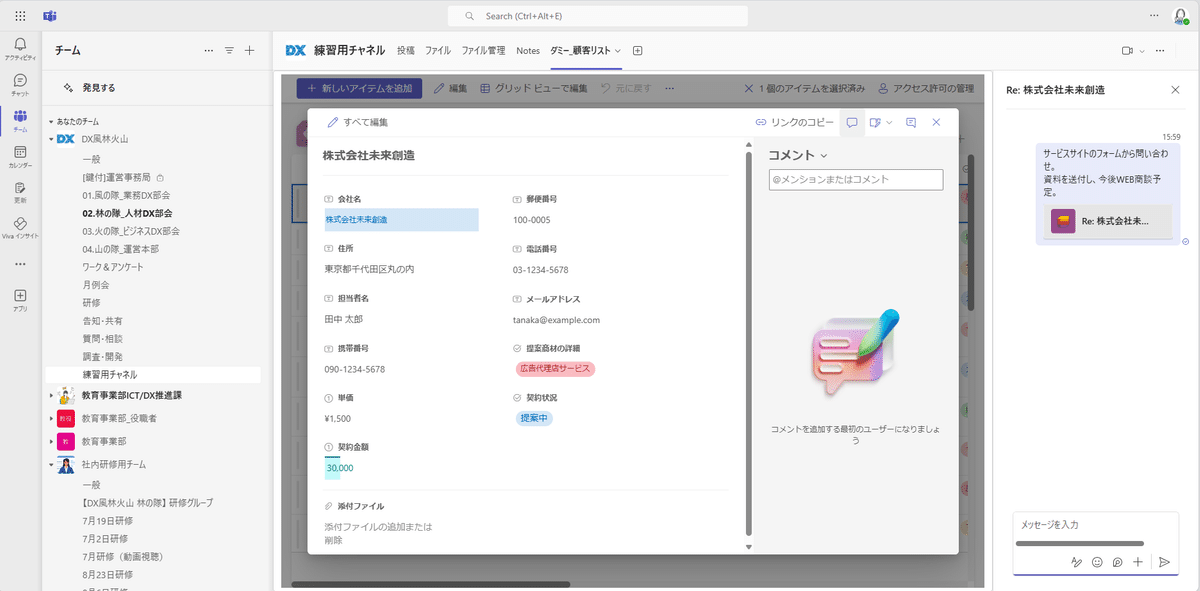Click アクセス許可の管理 in the command bar

coord(926,88)
